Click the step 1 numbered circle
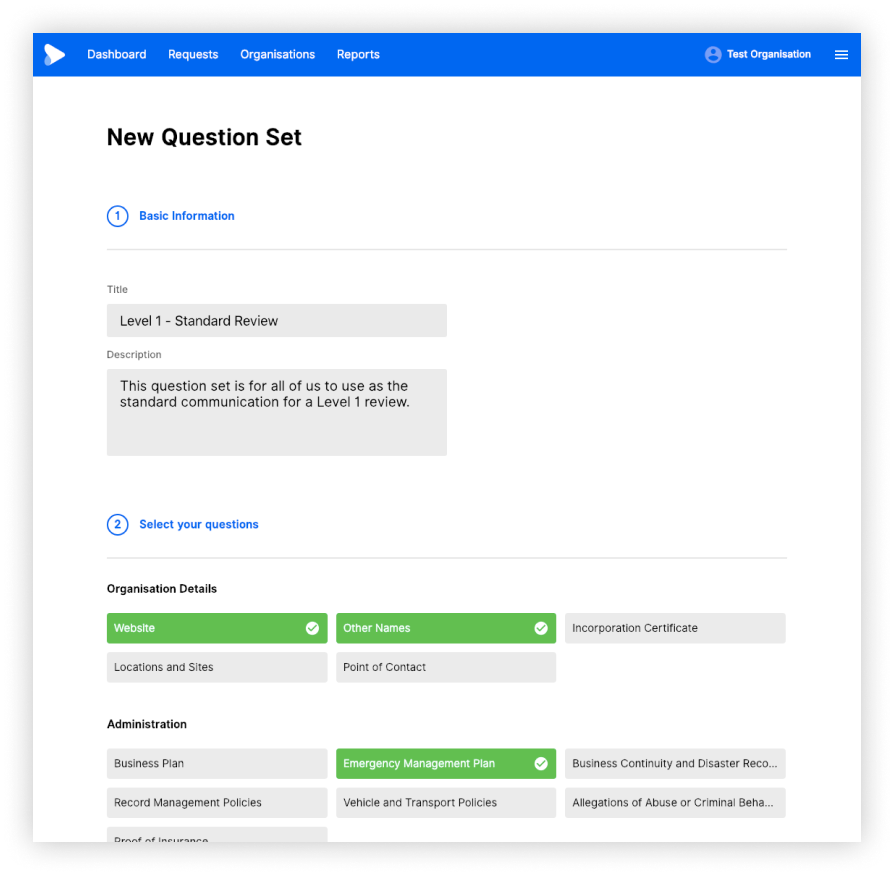The width and height of the screenshot is (894, 875). click(x=117, y=216)
